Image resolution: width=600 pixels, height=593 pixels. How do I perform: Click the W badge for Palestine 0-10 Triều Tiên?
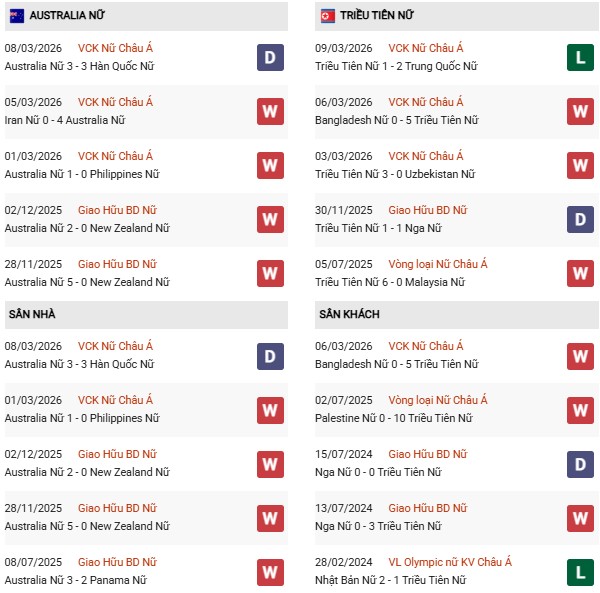point(579,409)
